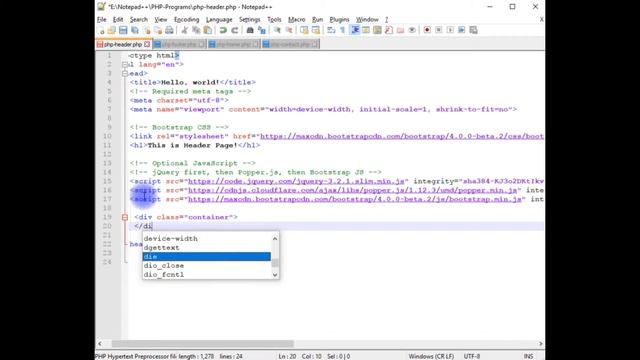Choose 'dio_fcntl' from the autocomplete list

tap(207, 274)
